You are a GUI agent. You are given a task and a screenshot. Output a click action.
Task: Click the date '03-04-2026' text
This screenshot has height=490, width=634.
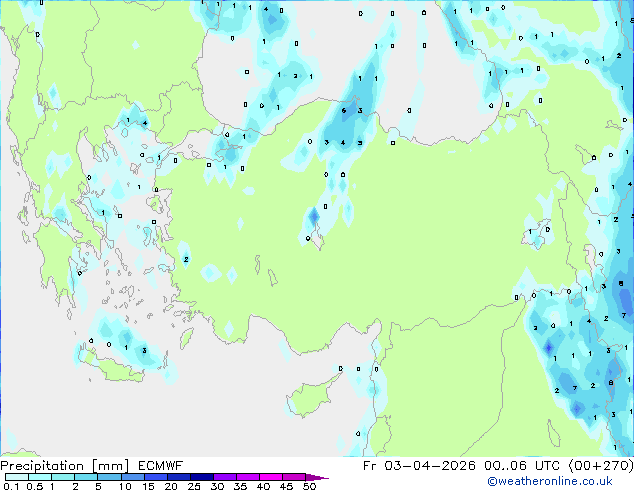coord(430,466)
